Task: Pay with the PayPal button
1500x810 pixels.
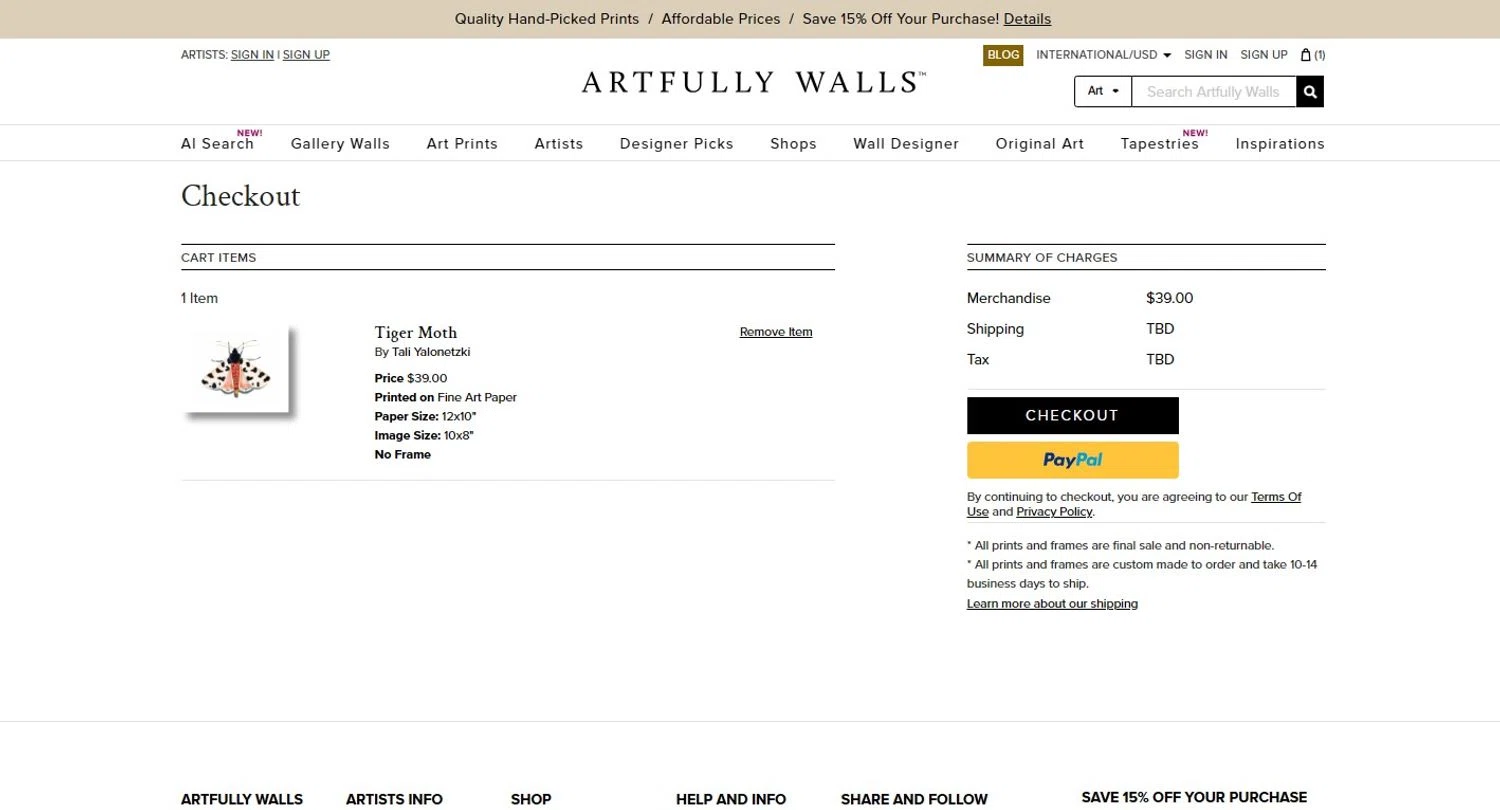Action: click(1073, 460)
